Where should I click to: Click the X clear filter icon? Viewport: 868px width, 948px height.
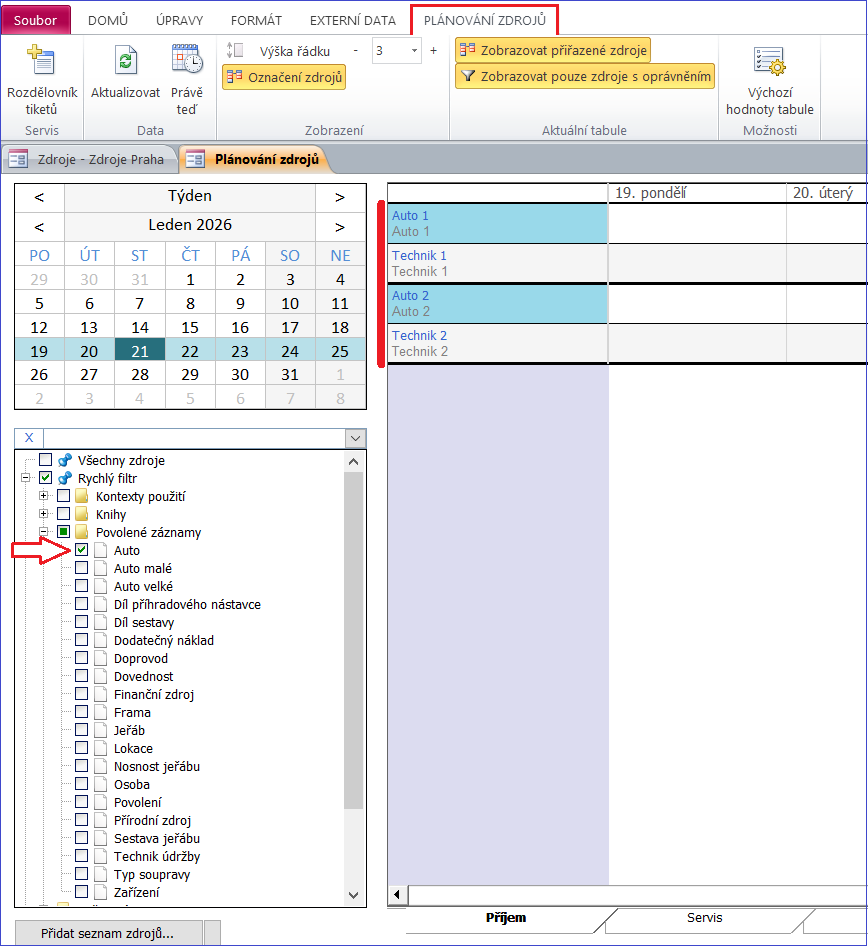pos(29,438)
